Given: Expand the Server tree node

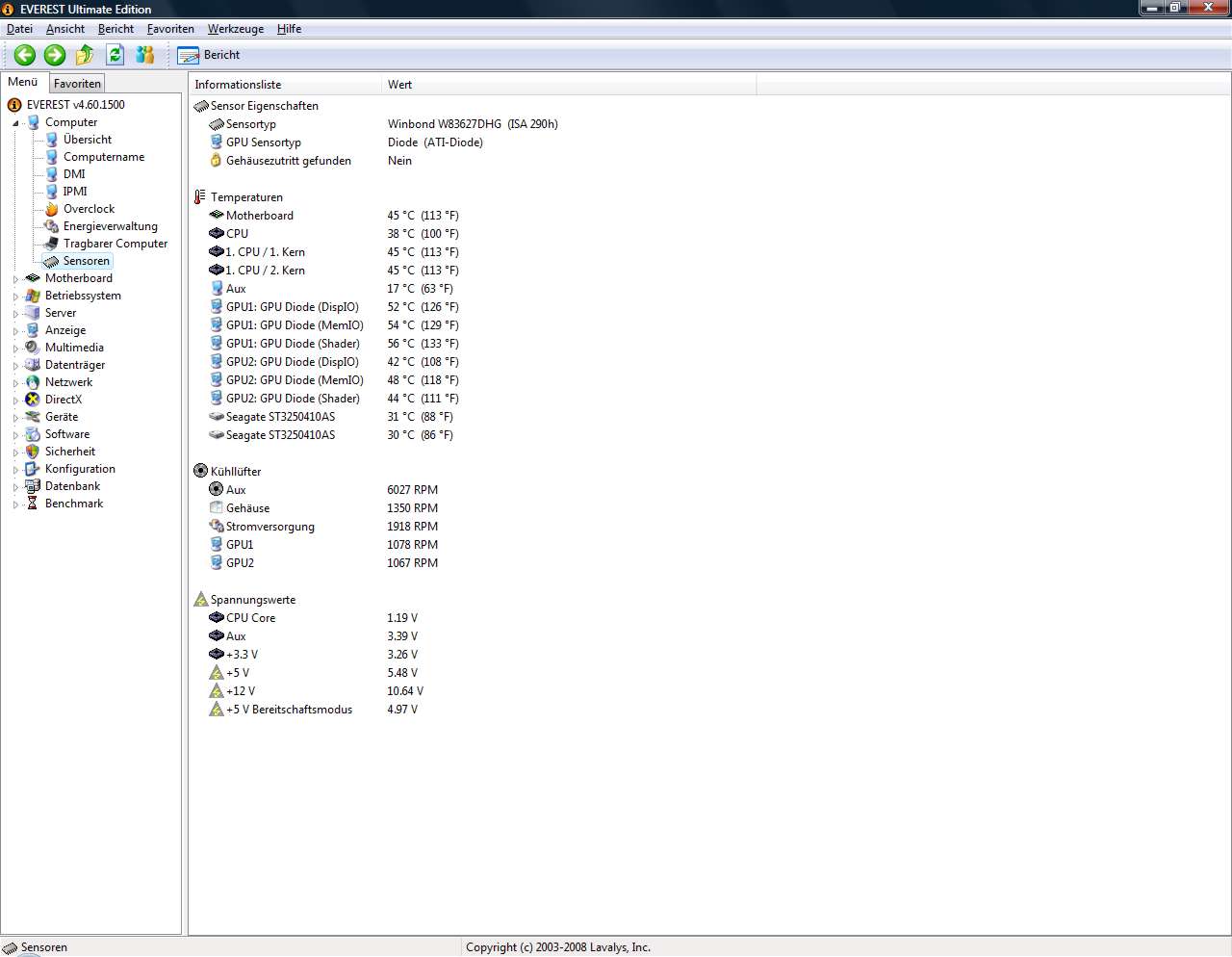Looking at the screenshot, I should coord(15,314).
